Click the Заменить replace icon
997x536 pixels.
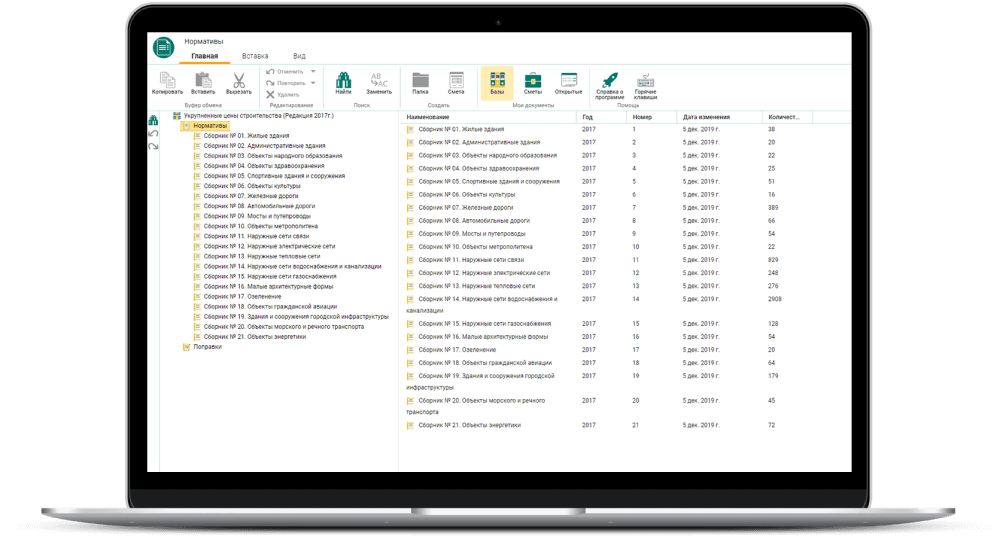pyautogui.click(x=379, y=79)
